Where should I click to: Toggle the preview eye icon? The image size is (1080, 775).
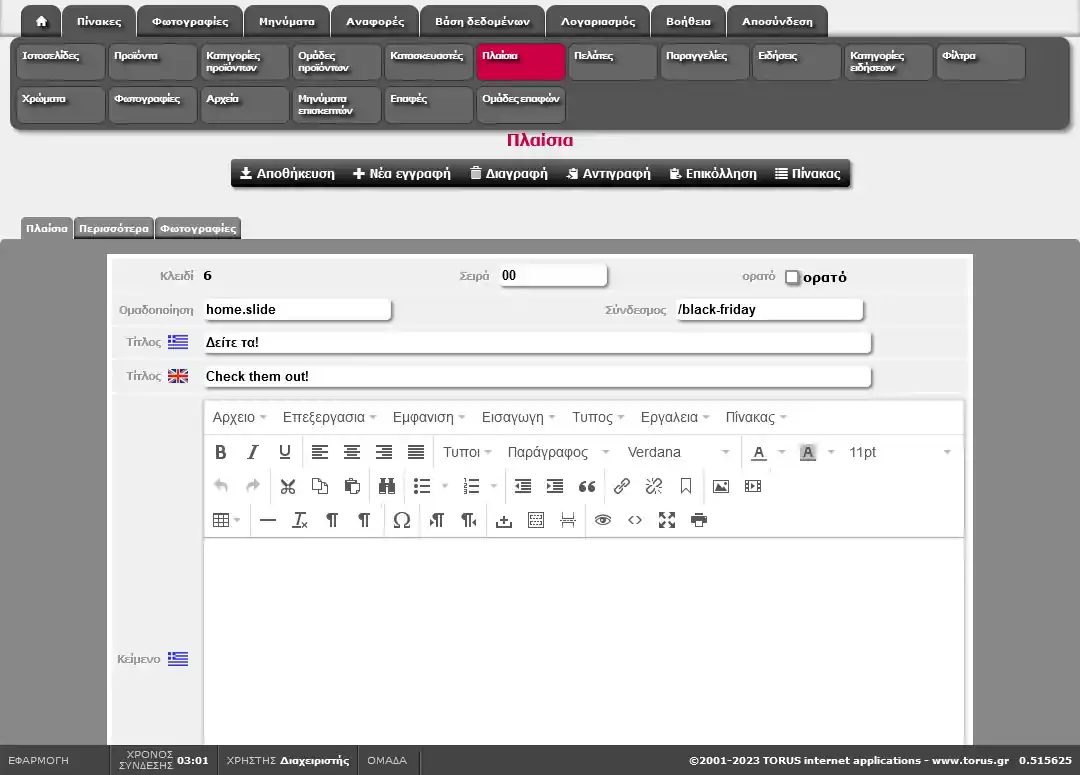602,520
